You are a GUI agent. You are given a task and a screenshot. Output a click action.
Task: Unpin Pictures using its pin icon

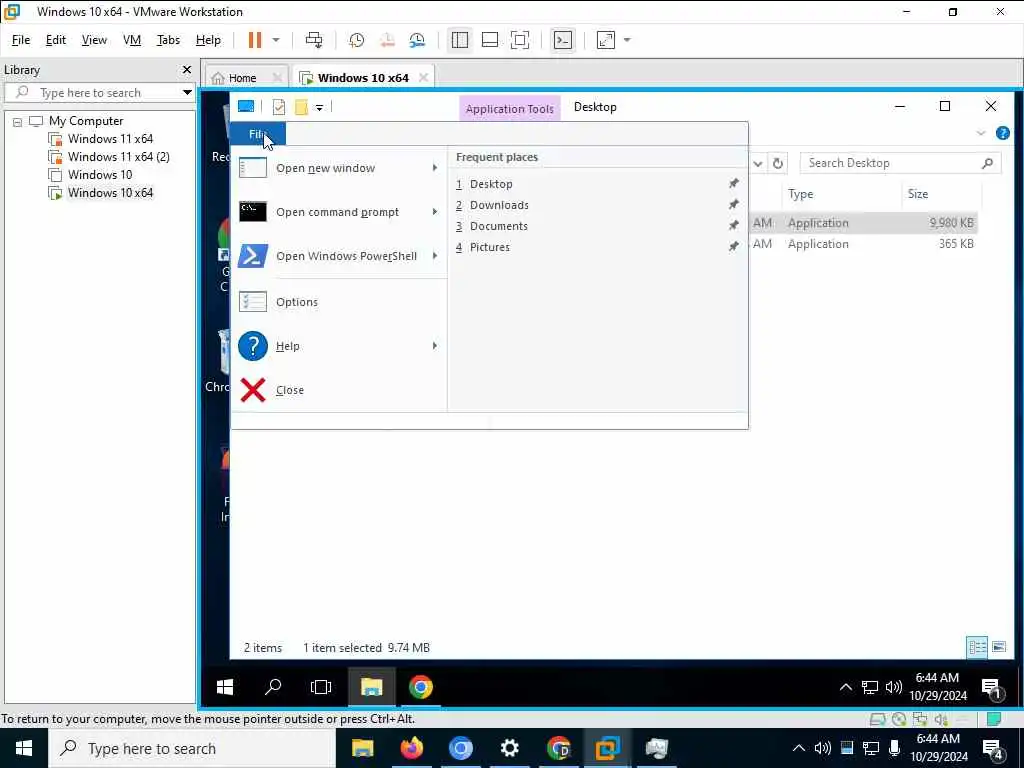734,246
